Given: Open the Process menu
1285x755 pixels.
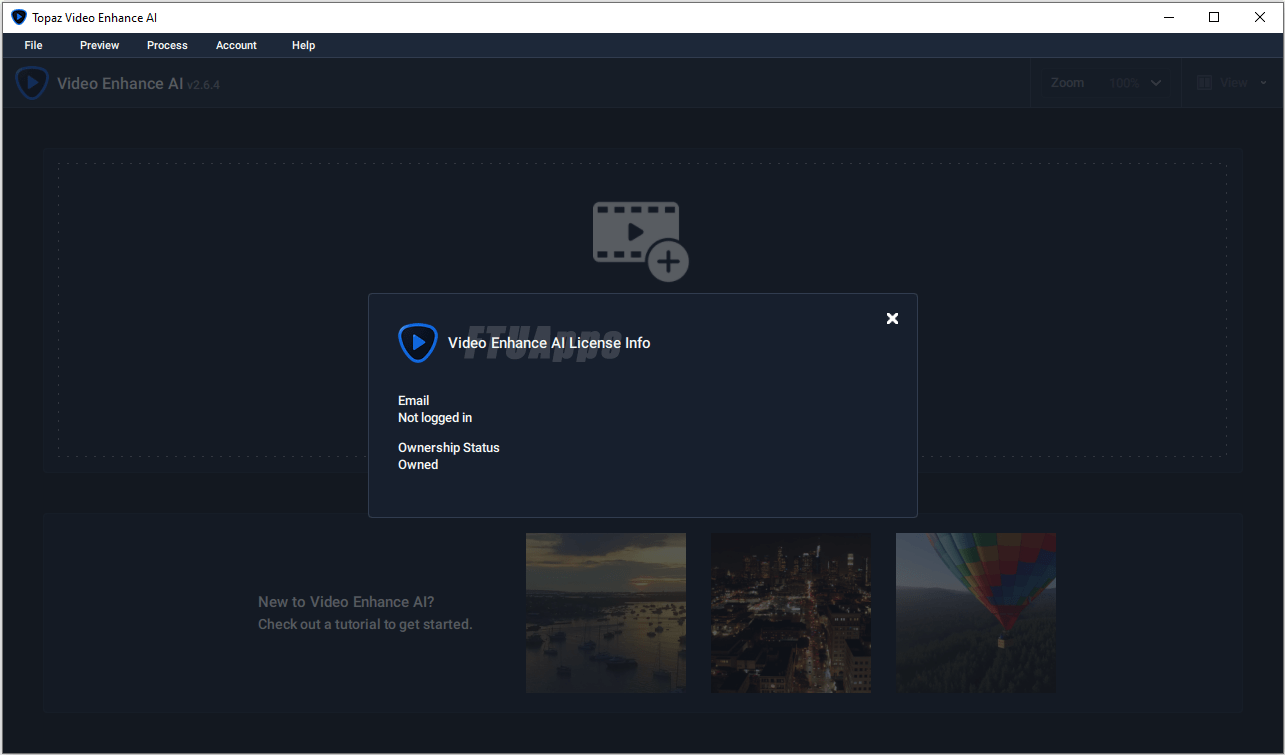Looking at the screenshot, I should 167,45.
